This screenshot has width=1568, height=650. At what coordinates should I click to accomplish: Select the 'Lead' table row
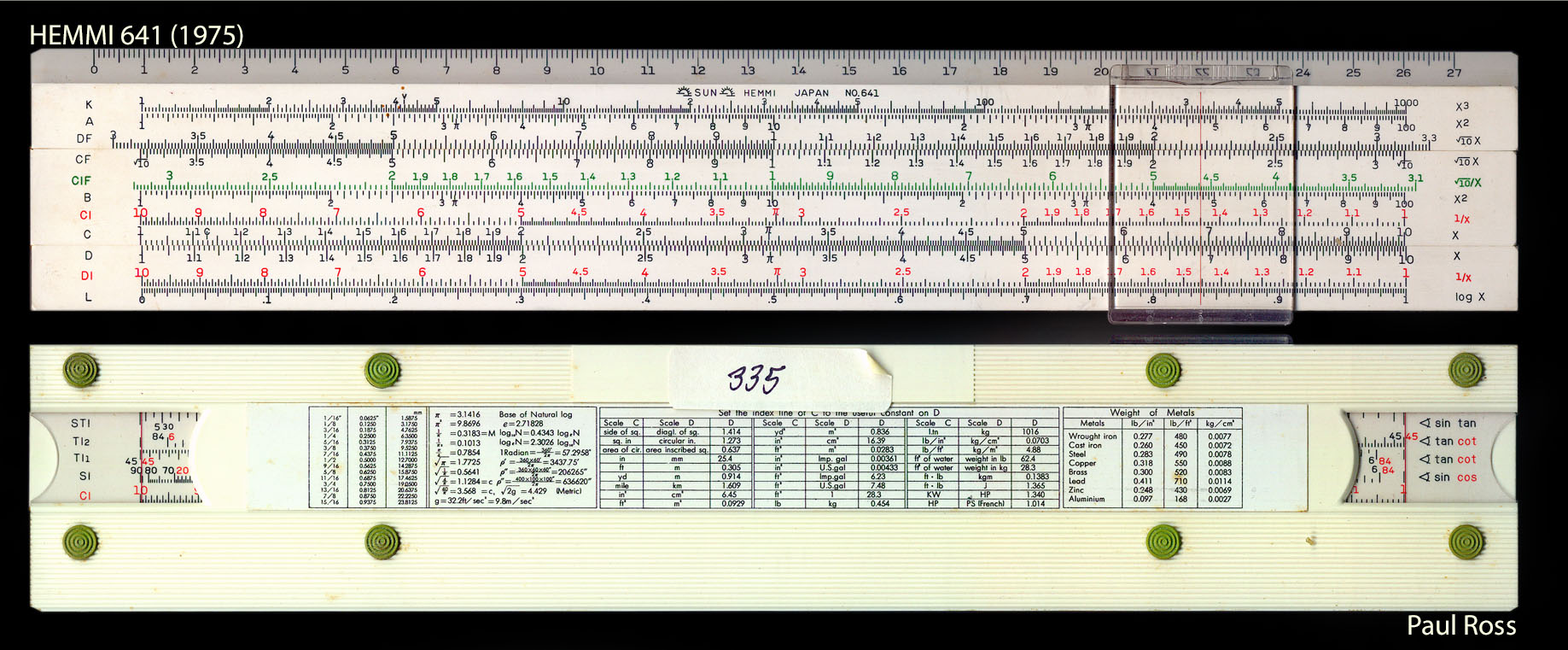click(1151, 481)
